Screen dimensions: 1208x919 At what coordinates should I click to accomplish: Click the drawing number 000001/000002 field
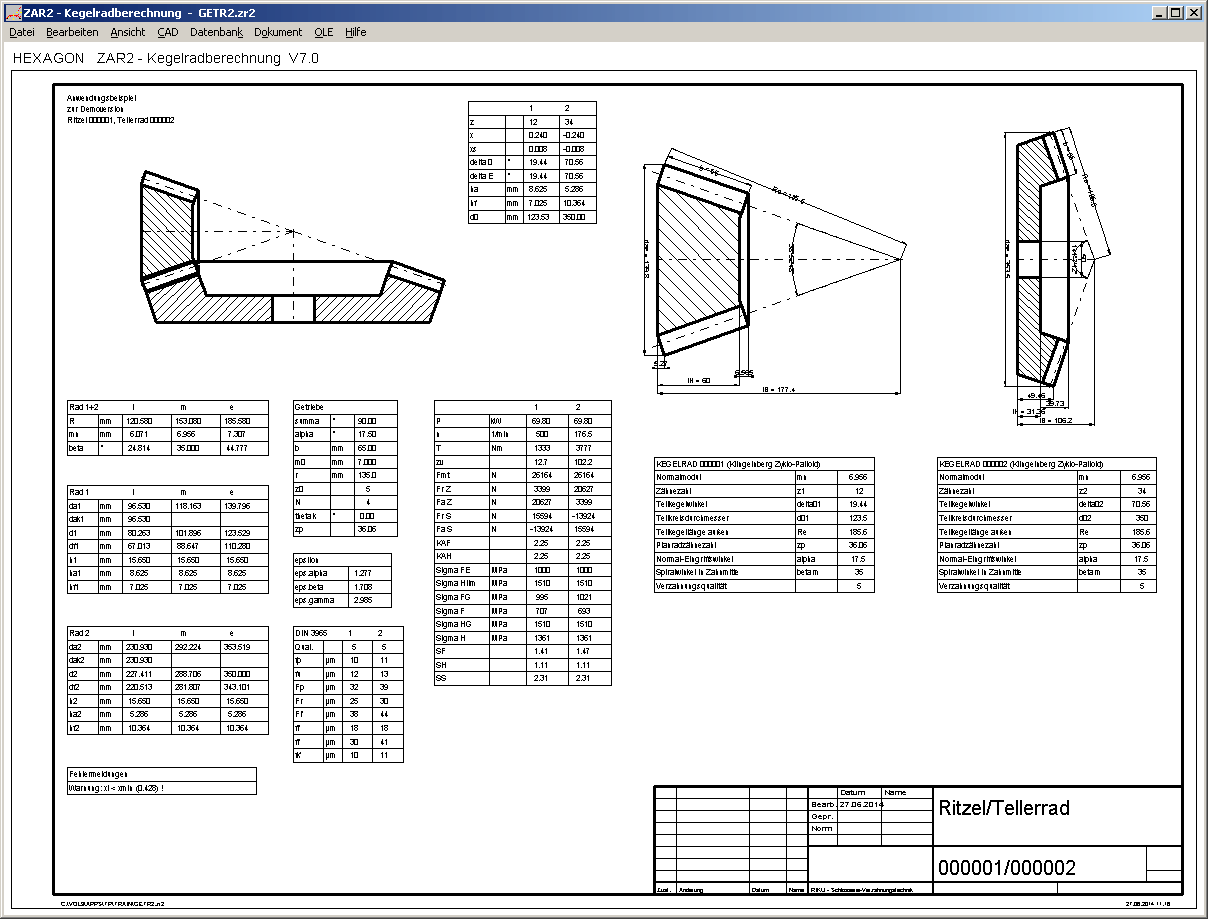1040,867
